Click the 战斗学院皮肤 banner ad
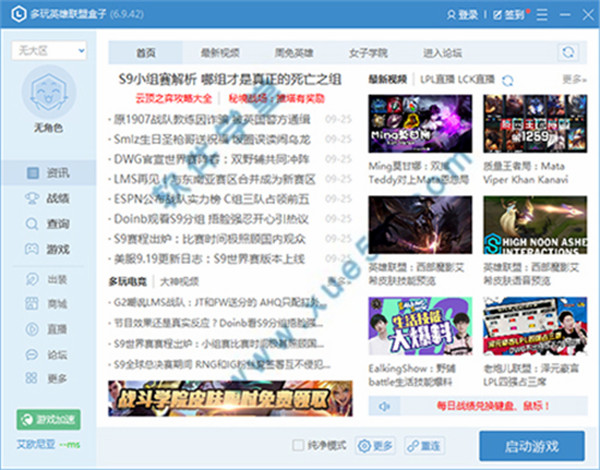Image resolution: width=600 pixels, height=470 pixels. [230, 398]
